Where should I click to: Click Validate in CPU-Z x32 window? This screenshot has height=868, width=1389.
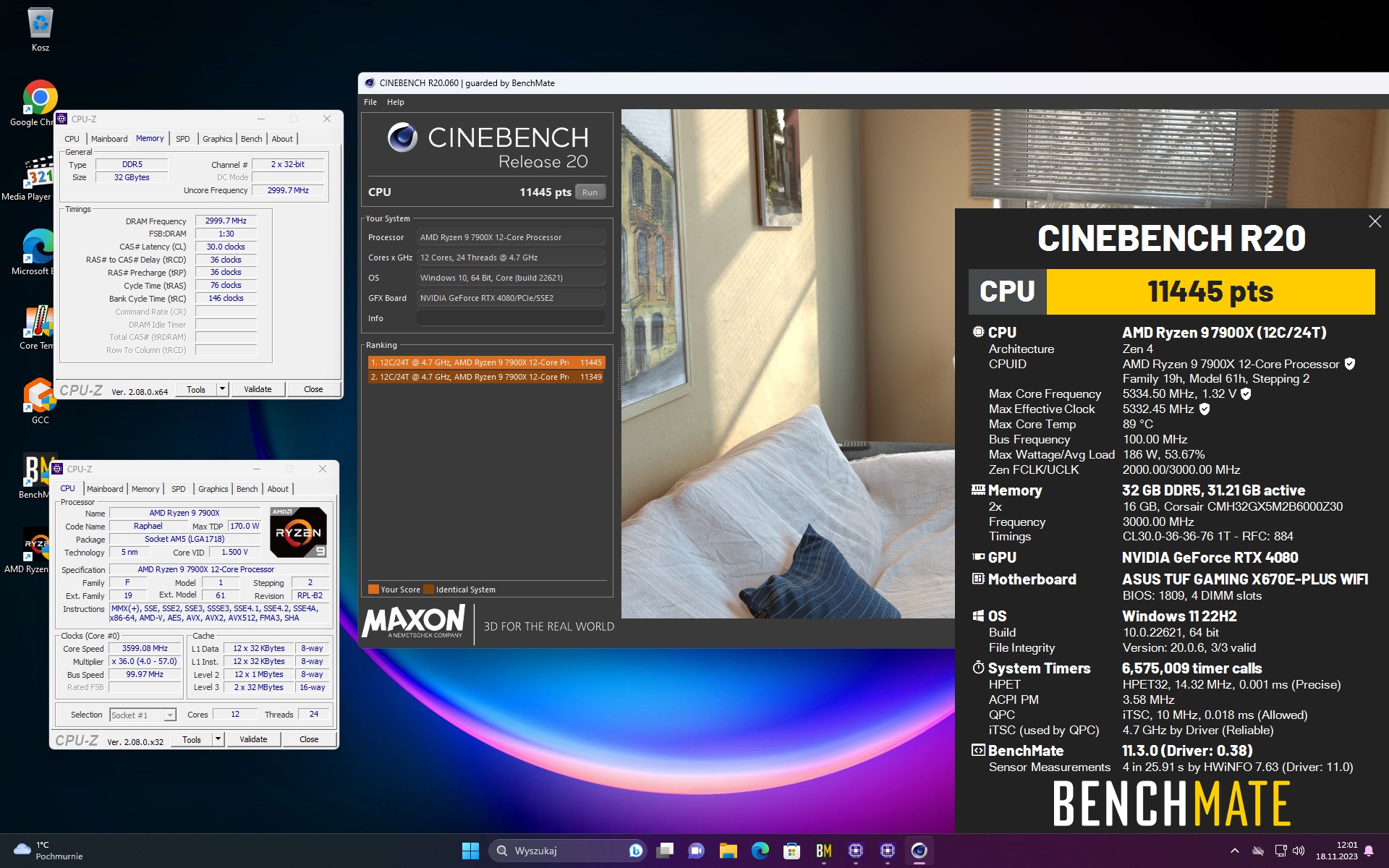[x=253, y=739]
